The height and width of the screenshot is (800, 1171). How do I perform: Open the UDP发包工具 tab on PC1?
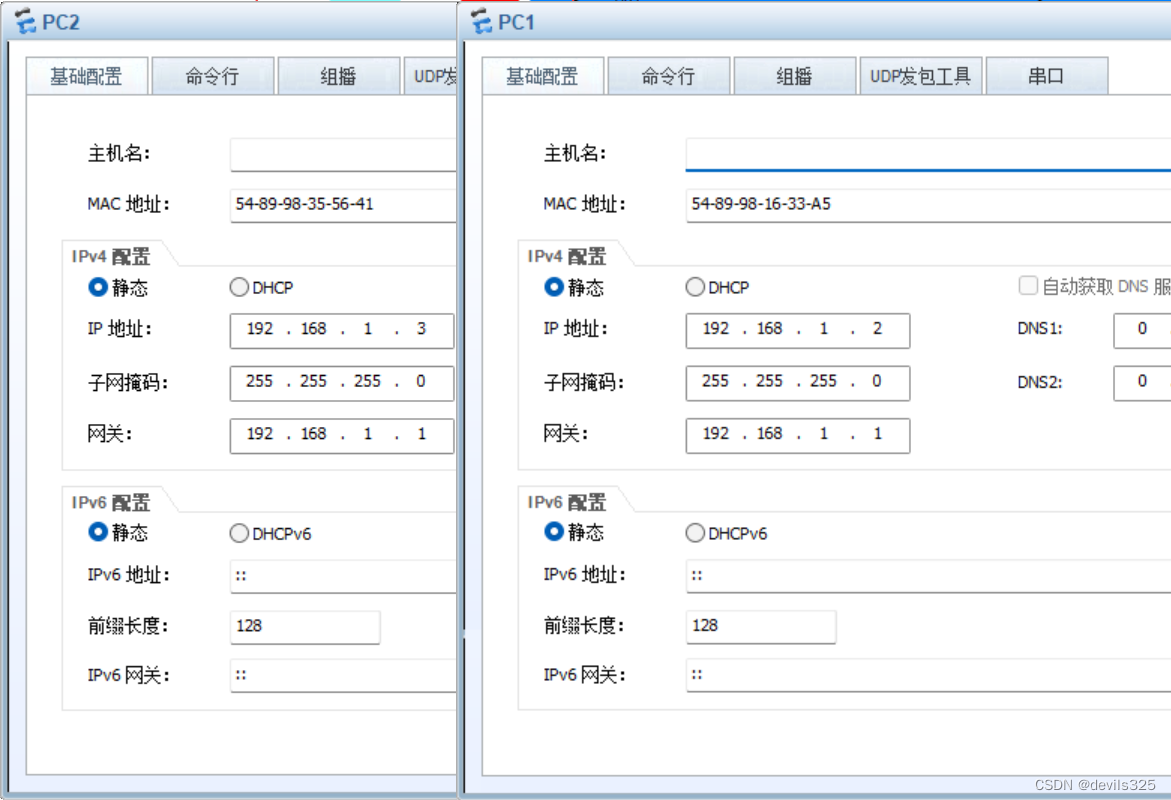coord(921,74)
